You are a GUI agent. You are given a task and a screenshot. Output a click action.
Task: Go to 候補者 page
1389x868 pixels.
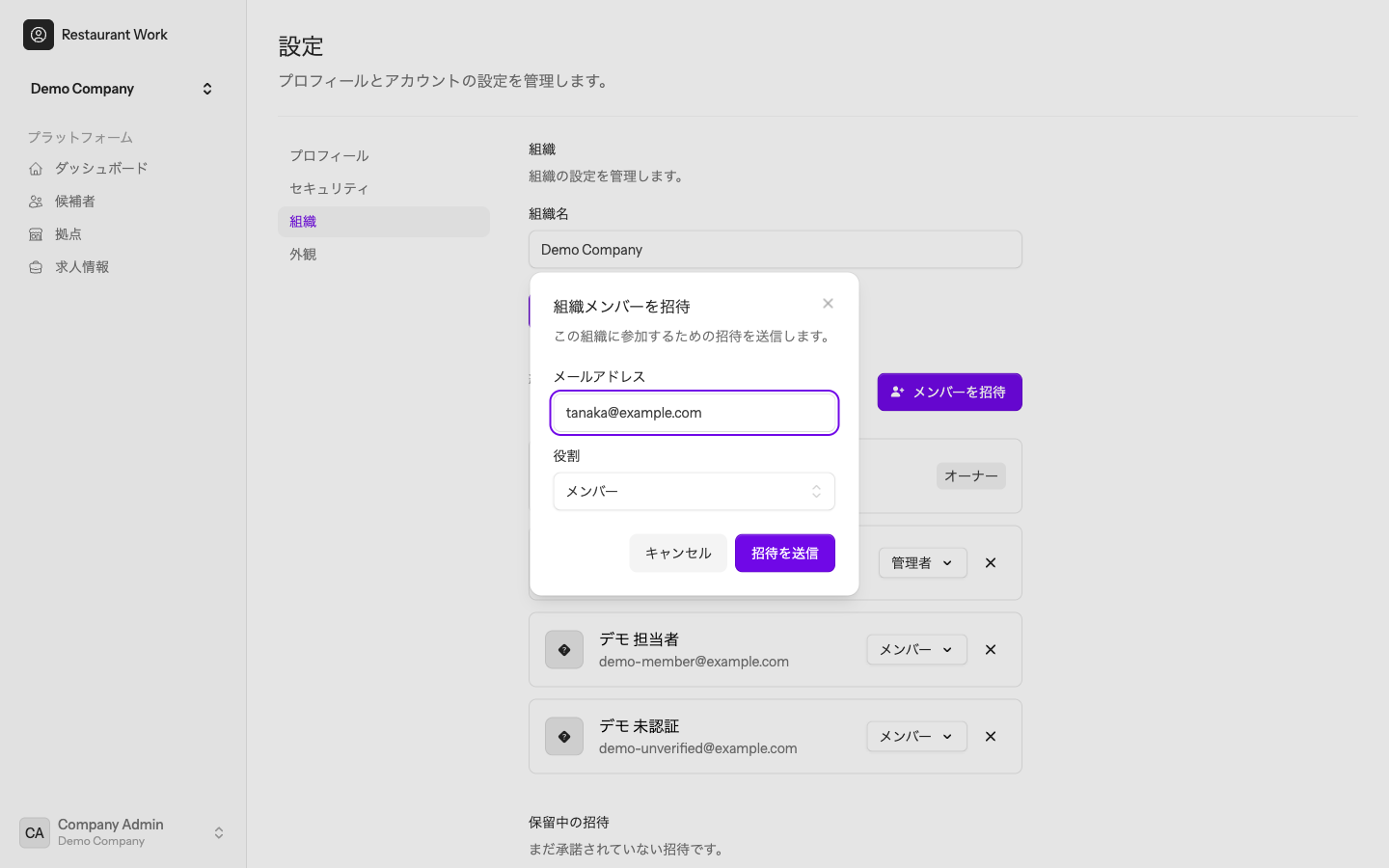tap(123, 202)
